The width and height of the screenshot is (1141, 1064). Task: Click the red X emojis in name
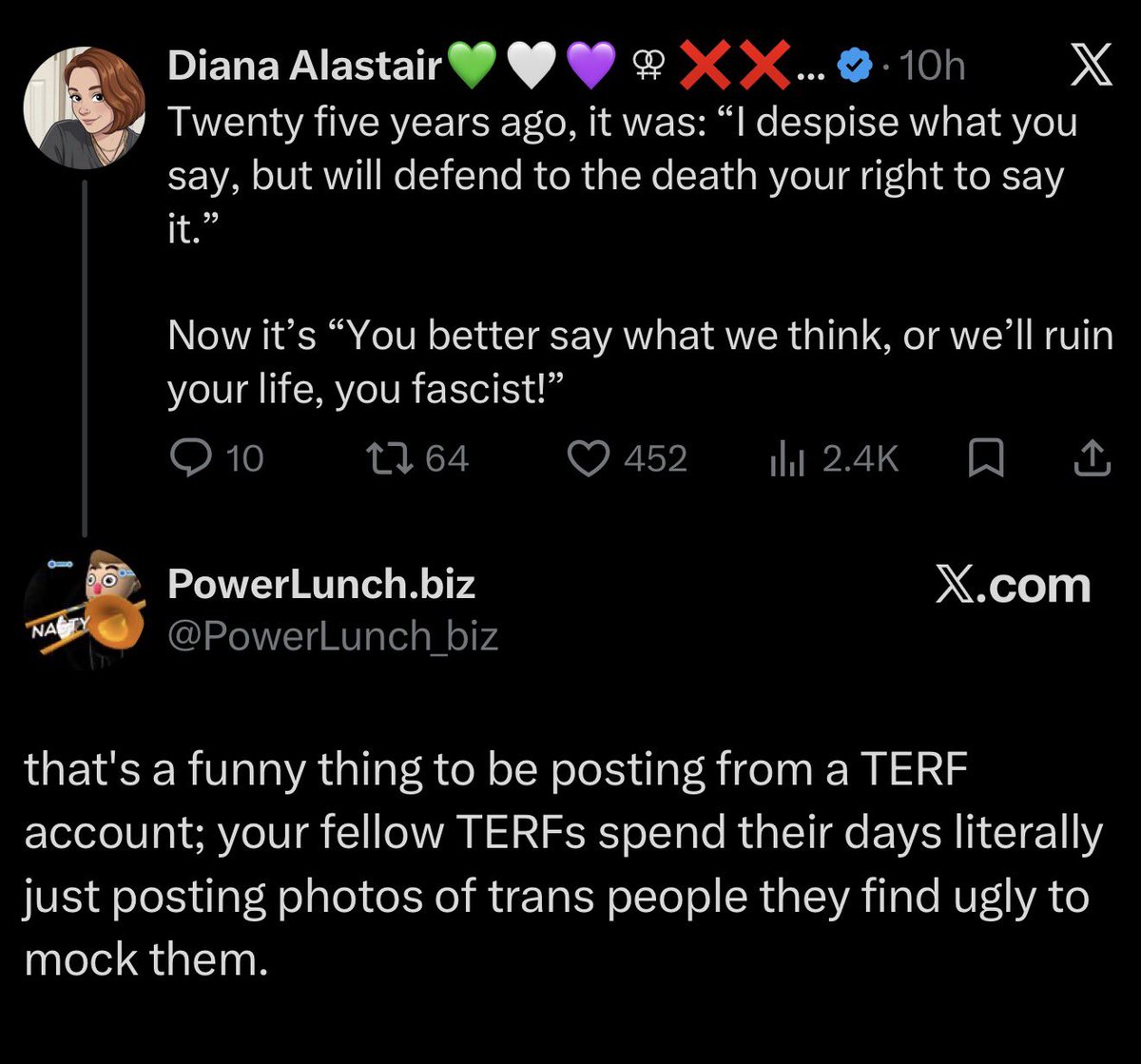click(x=737, y=67)
